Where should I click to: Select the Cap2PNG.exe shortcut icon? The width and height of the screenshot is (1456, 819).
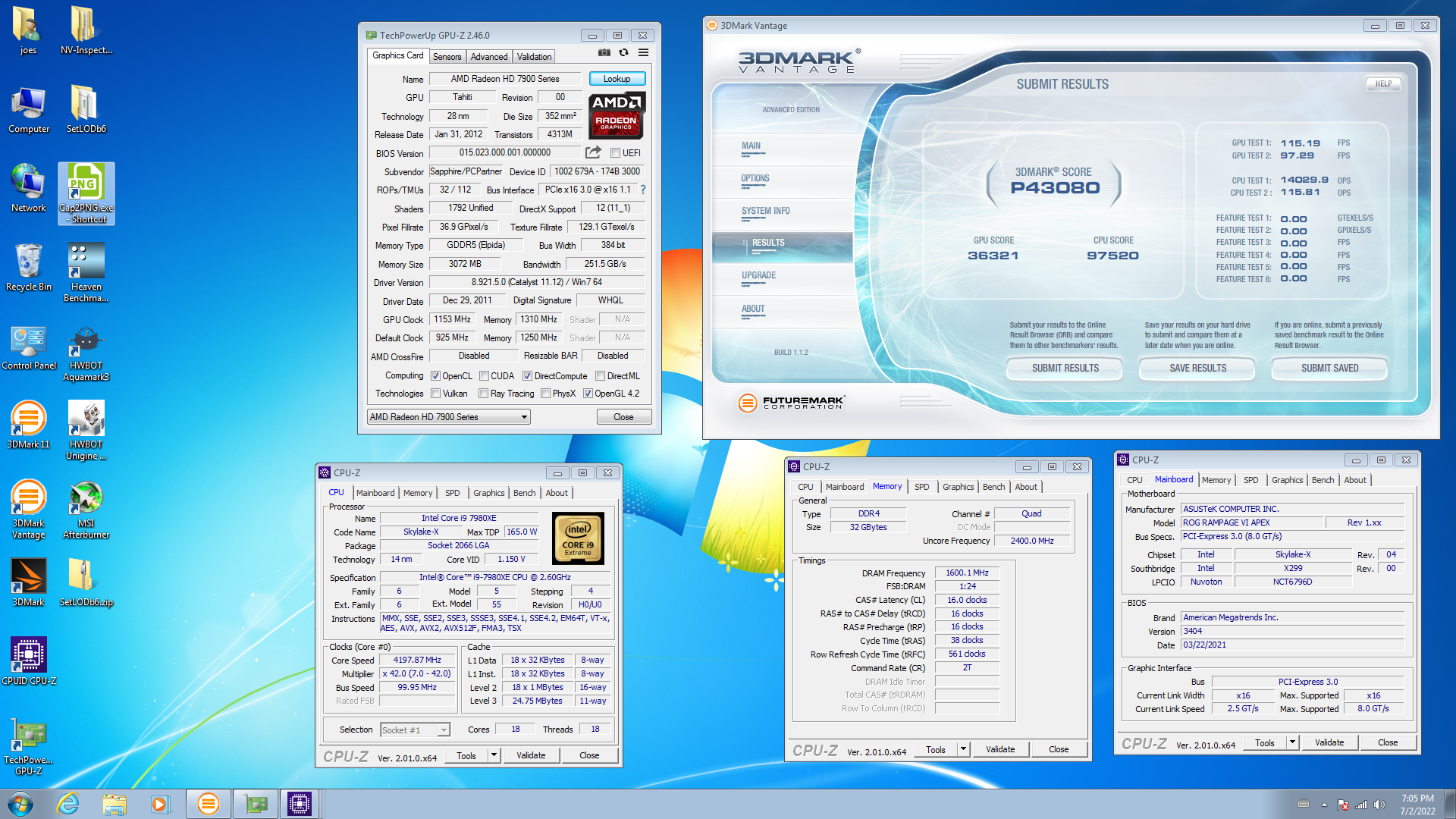coord(86,193)
